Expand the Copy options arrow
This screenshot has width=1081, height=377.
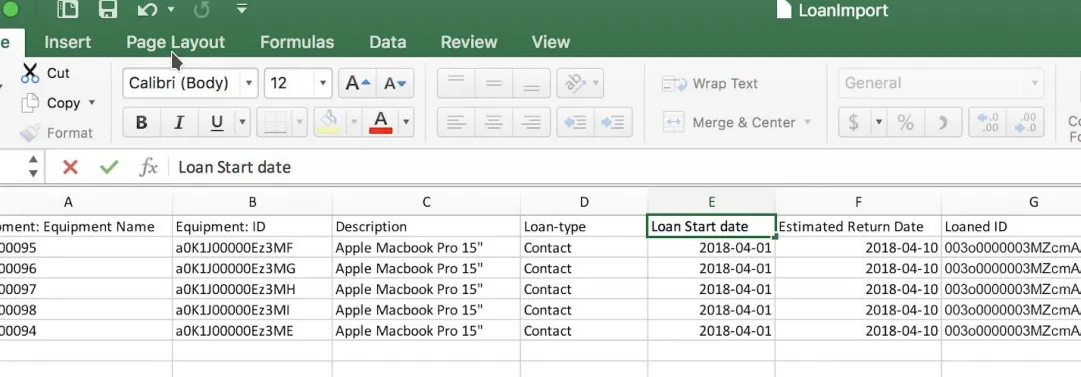pos(92,103)
